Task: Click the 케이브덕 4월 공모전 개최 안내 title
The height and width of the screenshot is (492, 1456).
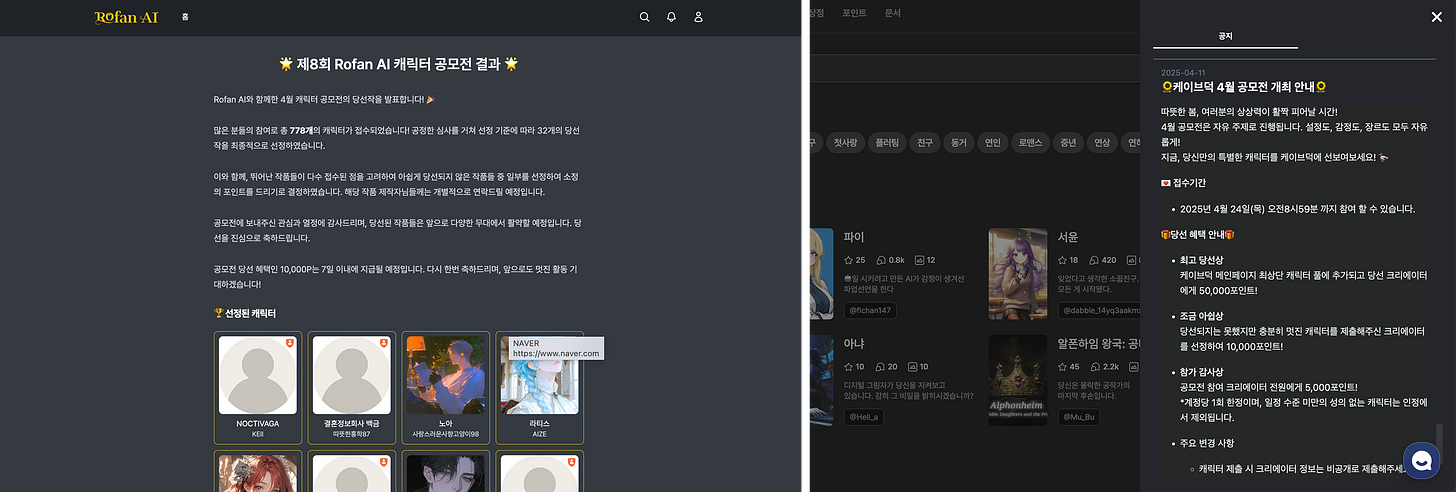Action: coord(1244,88)
